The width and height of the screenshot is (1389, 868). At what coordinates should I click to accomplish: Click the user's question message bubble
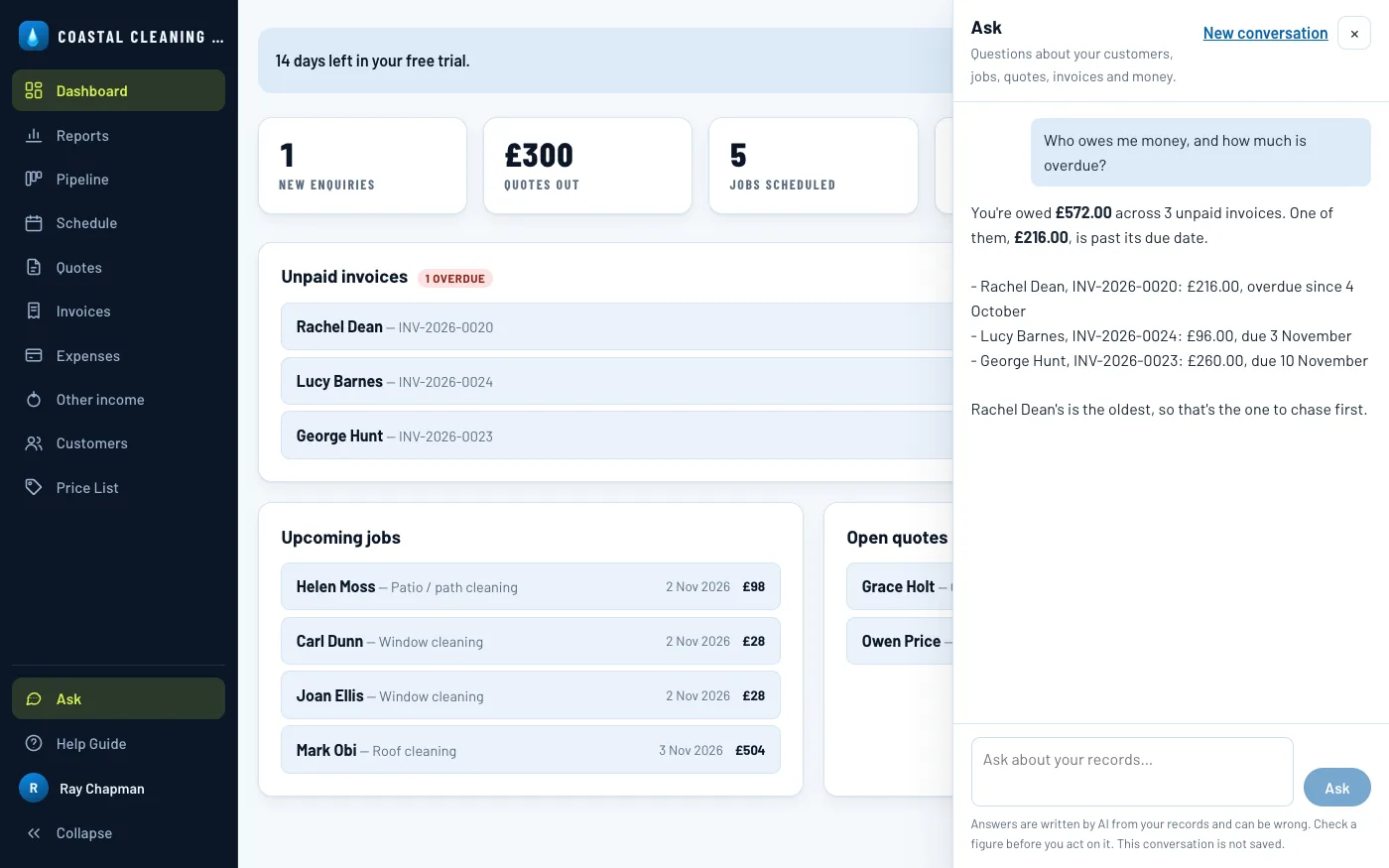click(x=1200, y=153)
